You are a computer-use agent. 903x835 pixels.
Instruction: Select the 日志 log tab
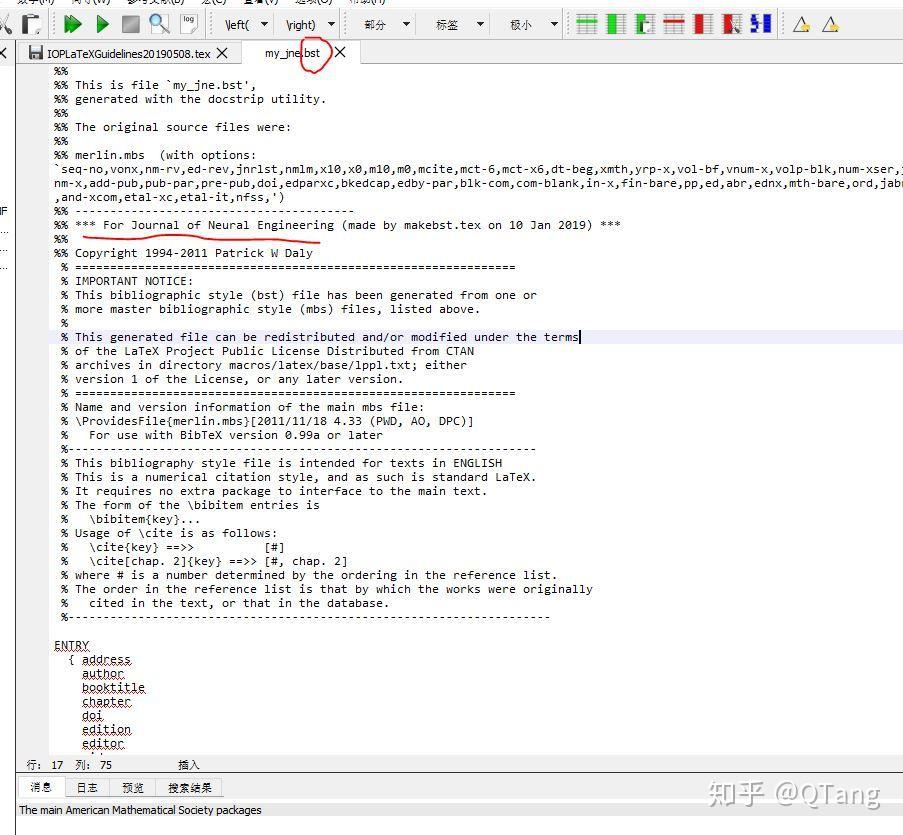pyautogui.click(x=87, y=787)
